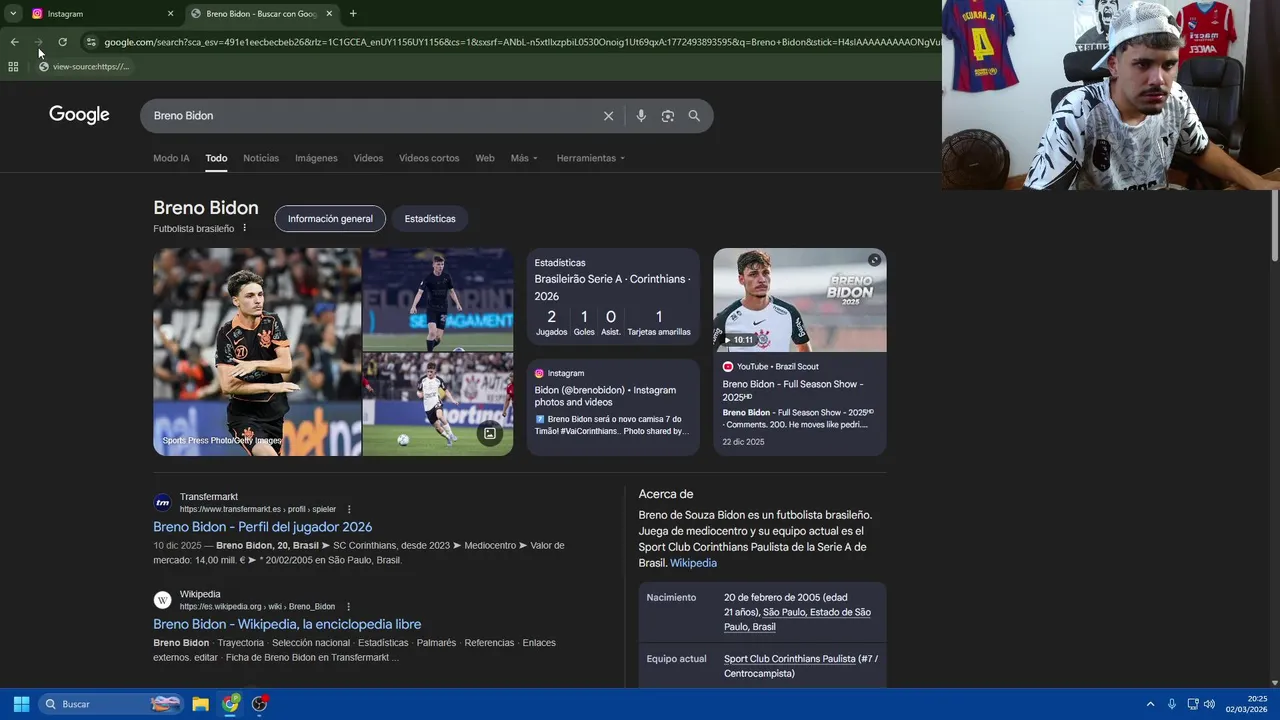The image size is (1280, 720).
Task: Open São Paulo, Estado de São Paulo link
Action: 797,619
